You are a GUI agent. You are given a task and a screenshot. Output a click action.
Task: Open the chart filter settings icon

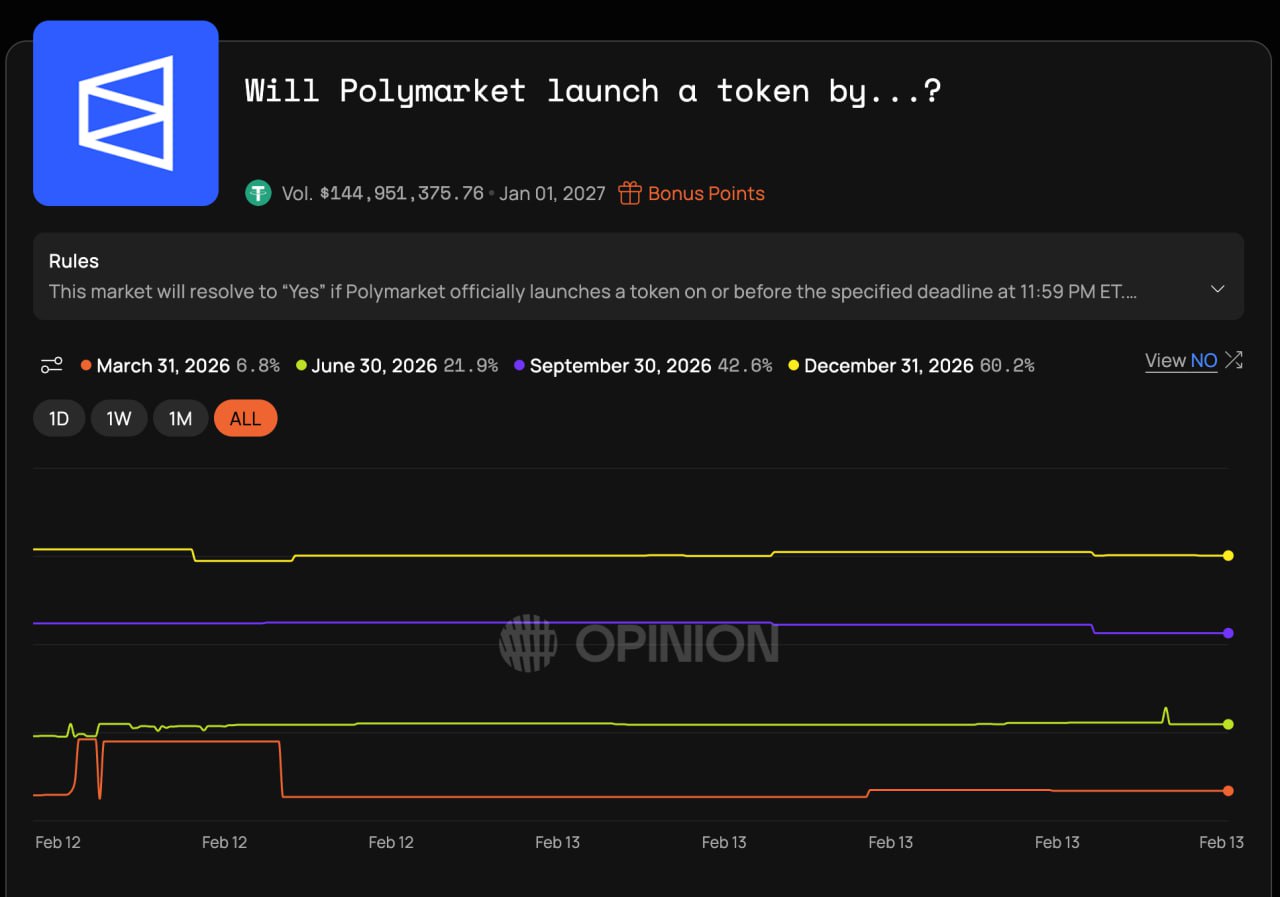[x=52, y=366]
